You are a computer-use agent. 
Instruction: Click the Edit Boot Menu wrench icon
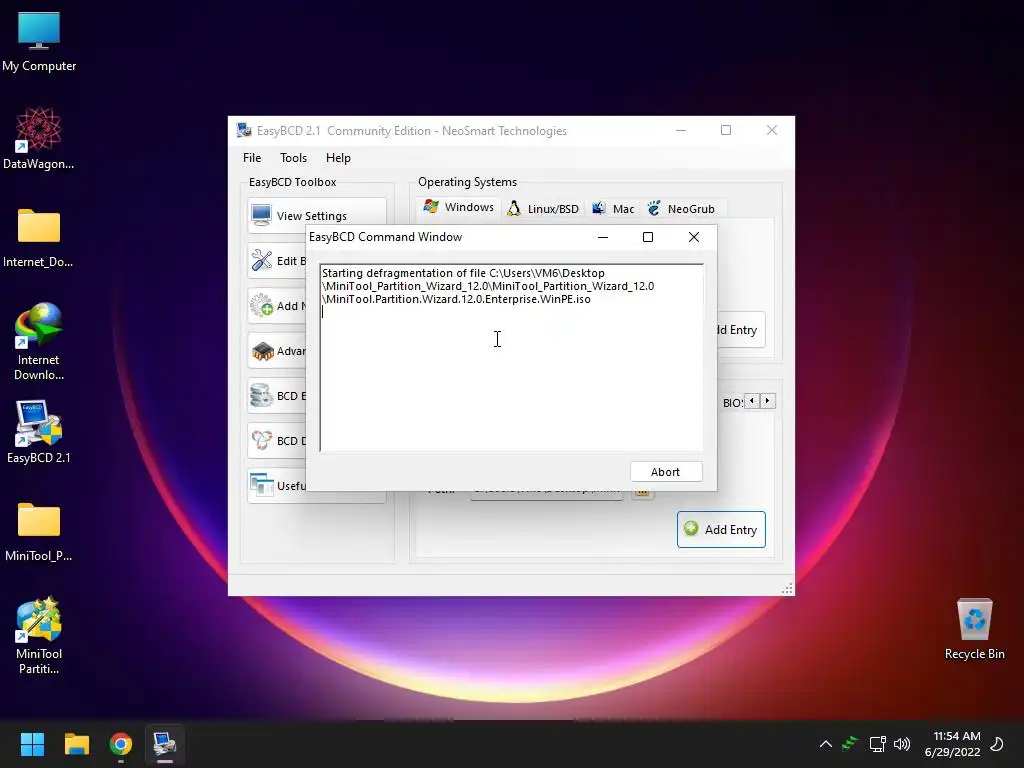tap(262, 261)
